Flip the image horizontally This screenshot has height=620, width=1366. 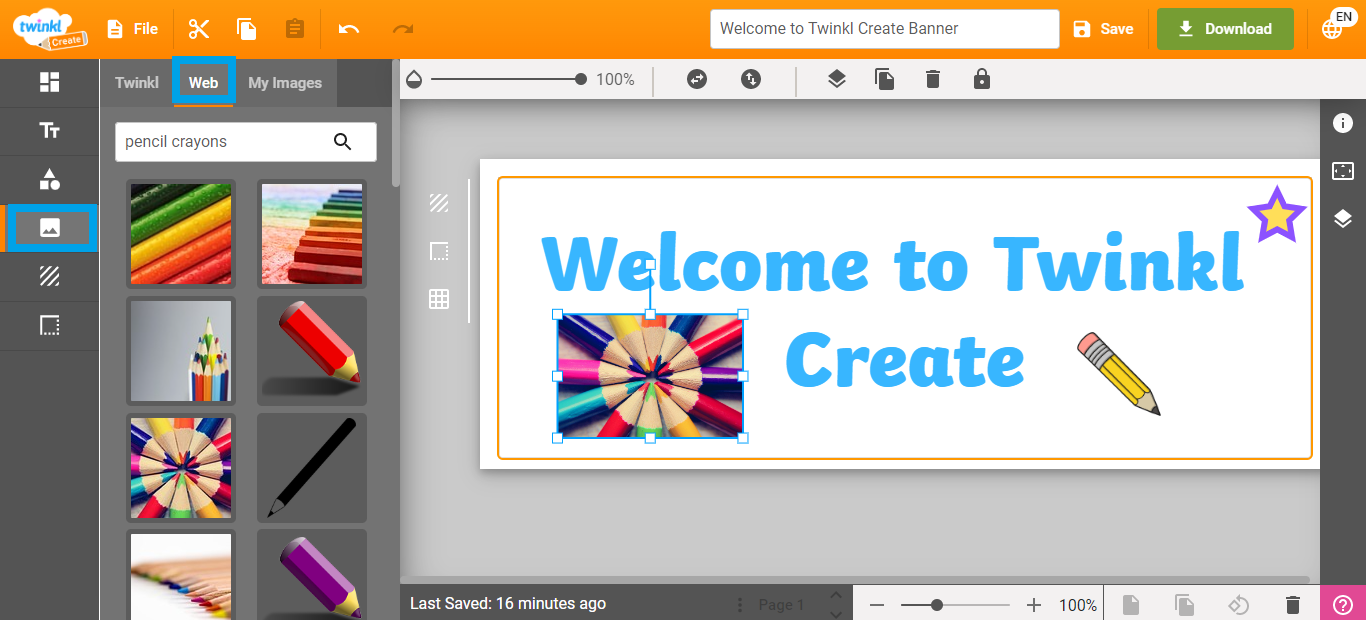coord(697,79)
